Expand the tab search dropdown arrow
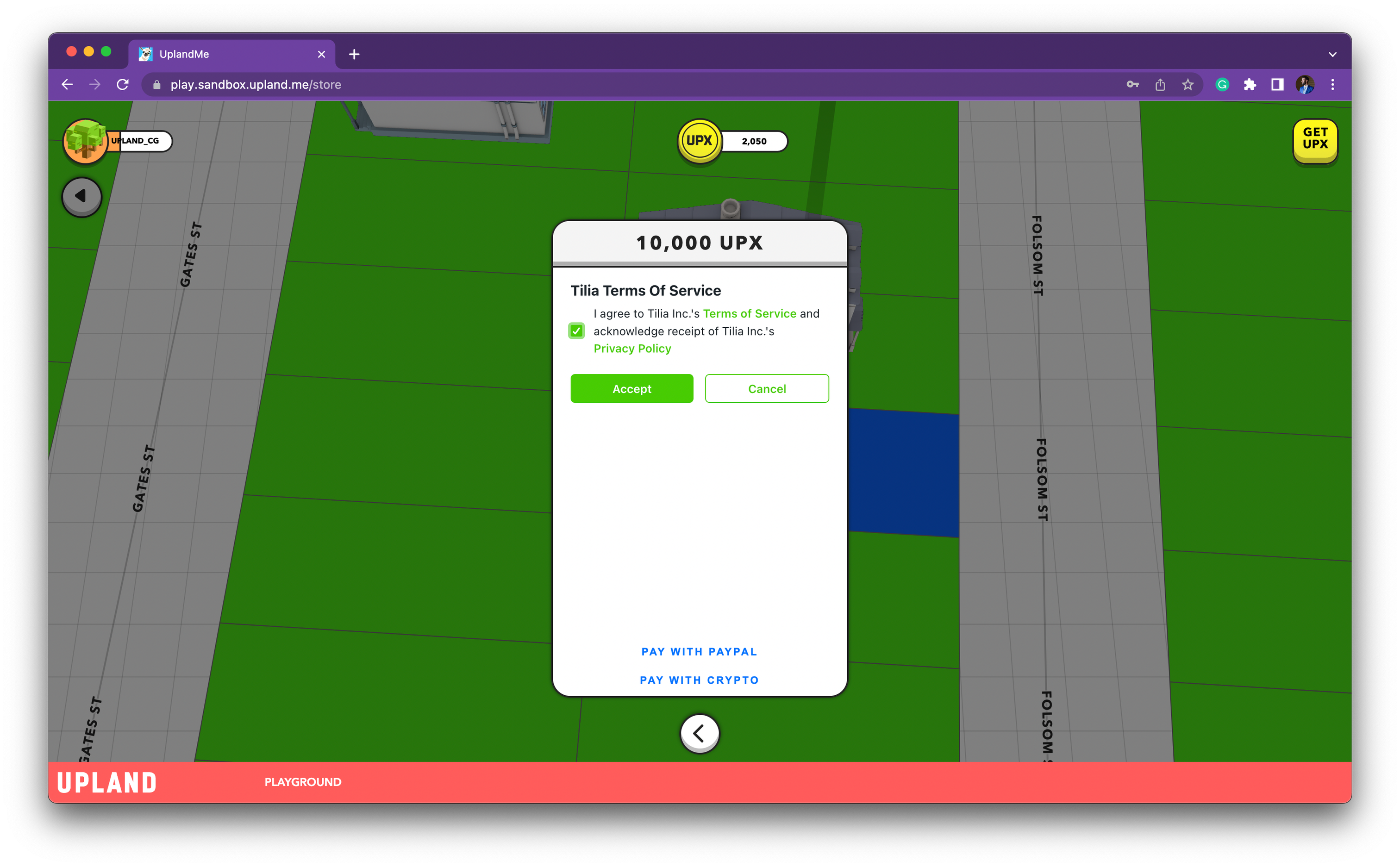1400x867 pixels. [x=1332, y=54]
